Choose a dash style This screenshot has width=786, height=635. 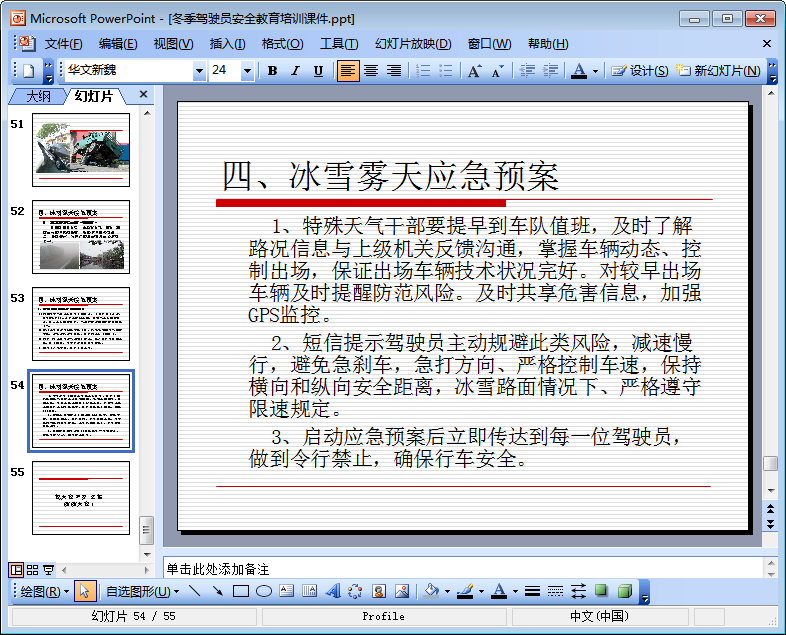coord(555,591)
